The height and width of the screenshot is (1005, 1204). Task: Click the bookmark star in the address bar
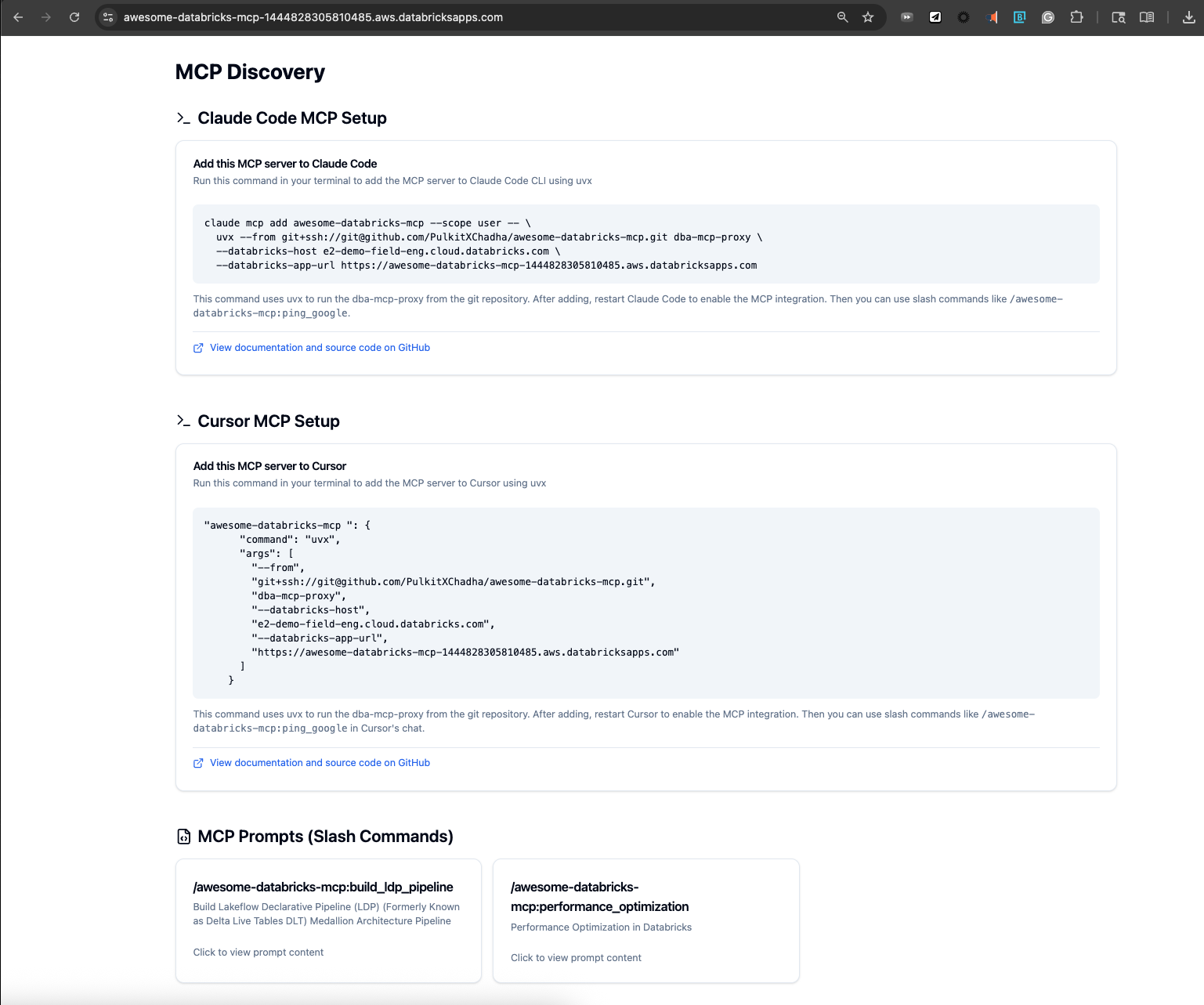click(x=867, y=16)
